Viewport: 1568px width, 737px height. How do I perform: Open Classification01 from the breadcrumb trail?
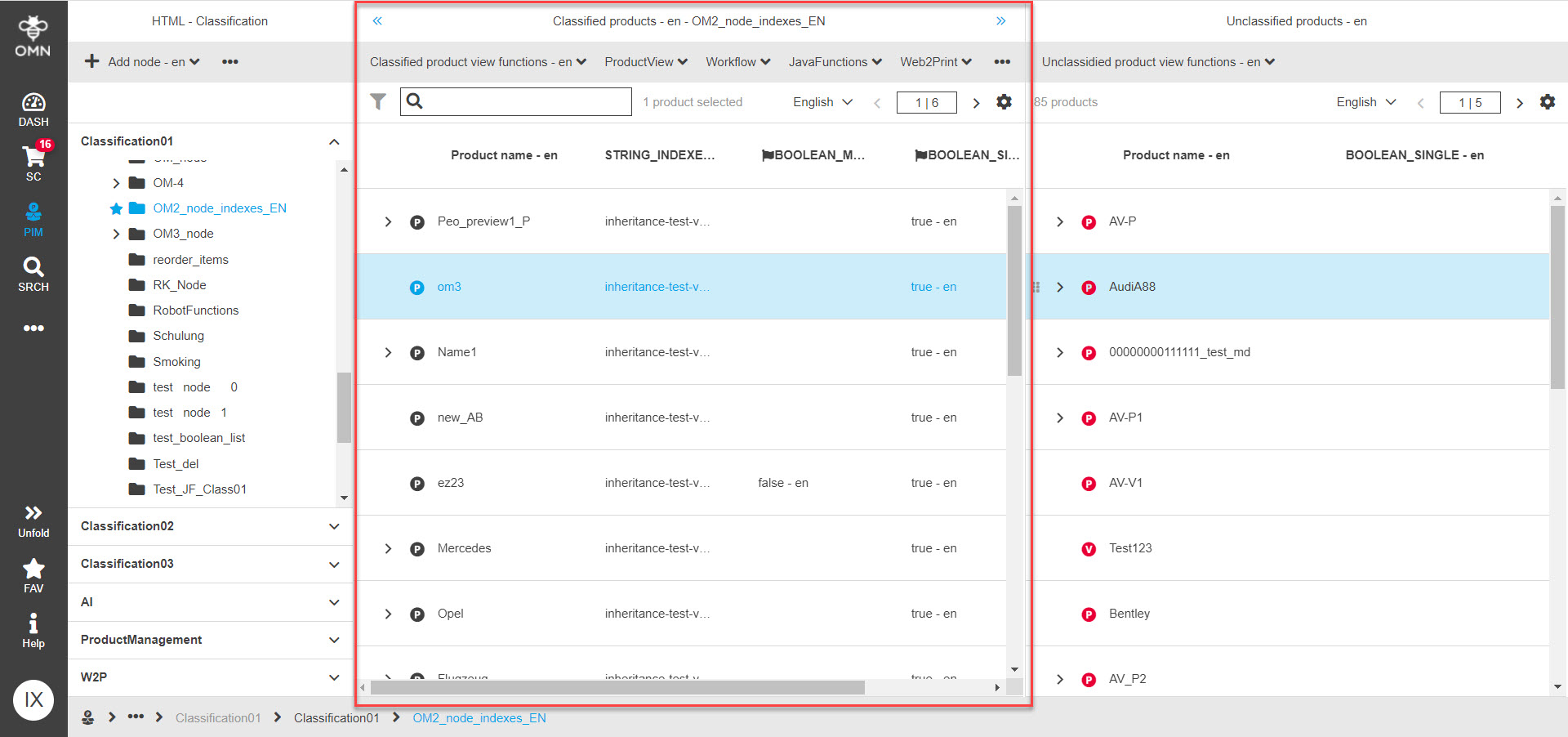coord(336,717)
